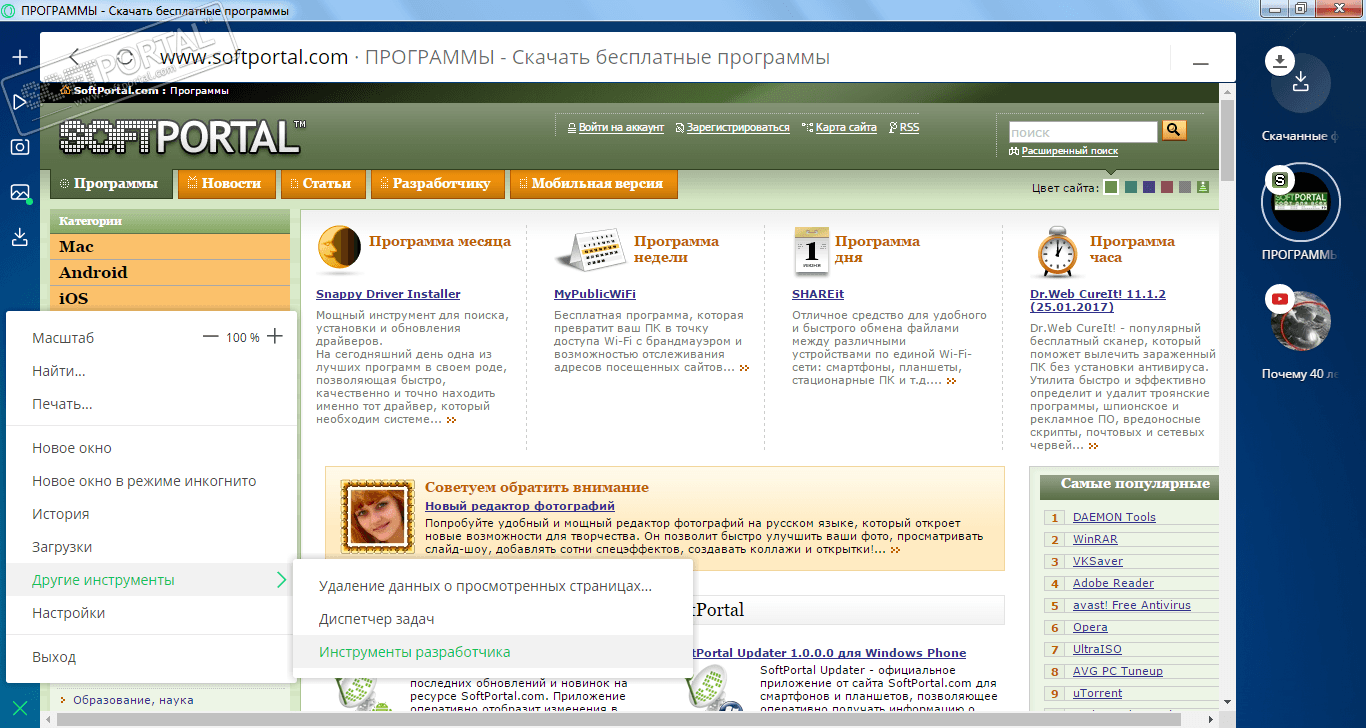Viewport: 1366px width, 728px height.
Task: Click the Войти на аккаунт link
Action: [621, 128]
